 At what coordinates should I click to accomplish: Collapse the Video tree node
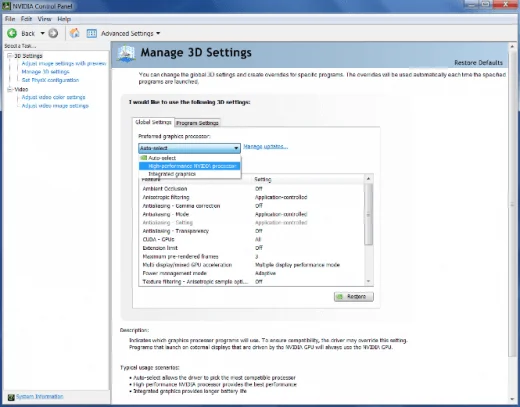point(10,89)
